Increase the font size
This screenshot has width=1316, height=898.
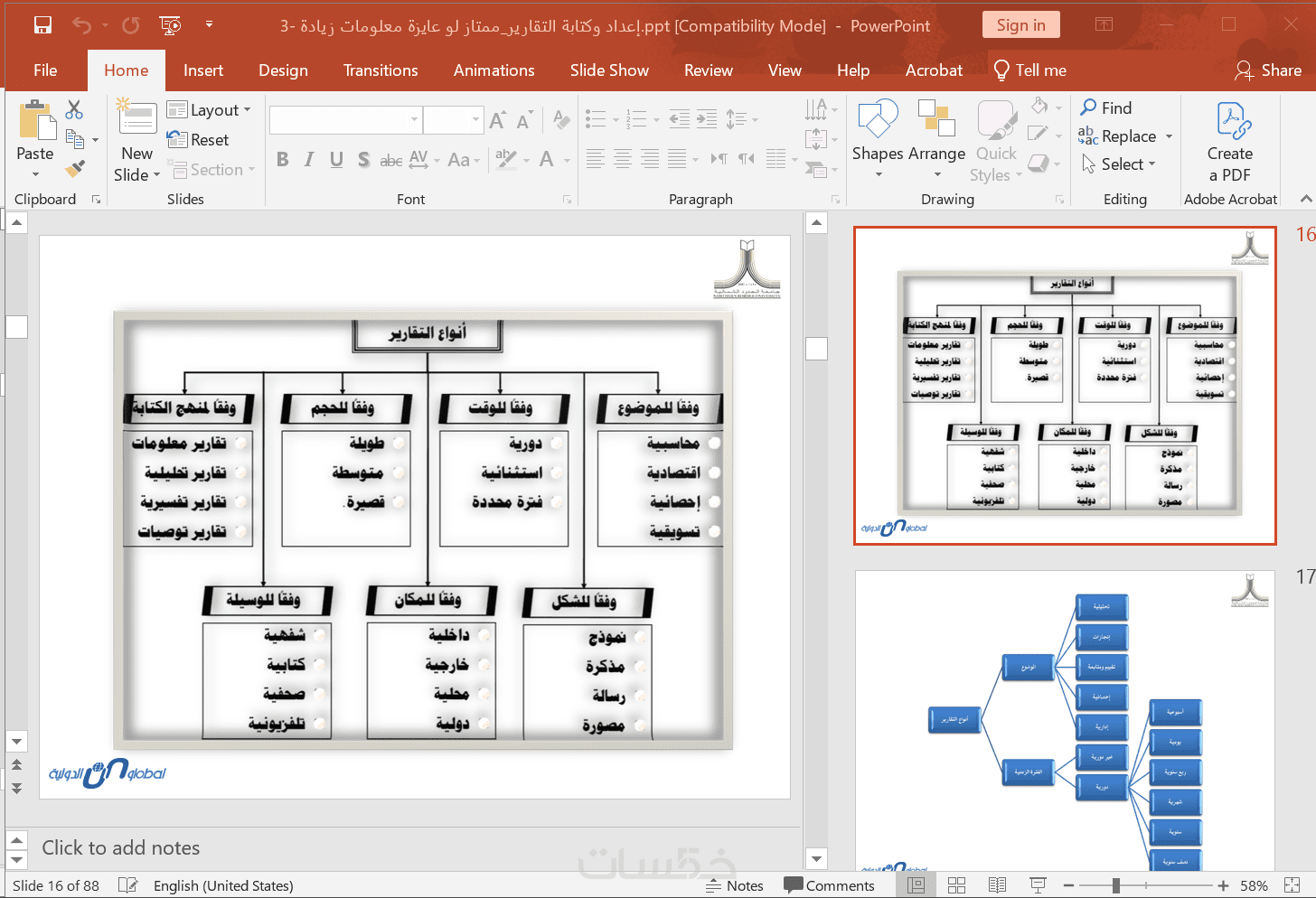tap(497, 119)
